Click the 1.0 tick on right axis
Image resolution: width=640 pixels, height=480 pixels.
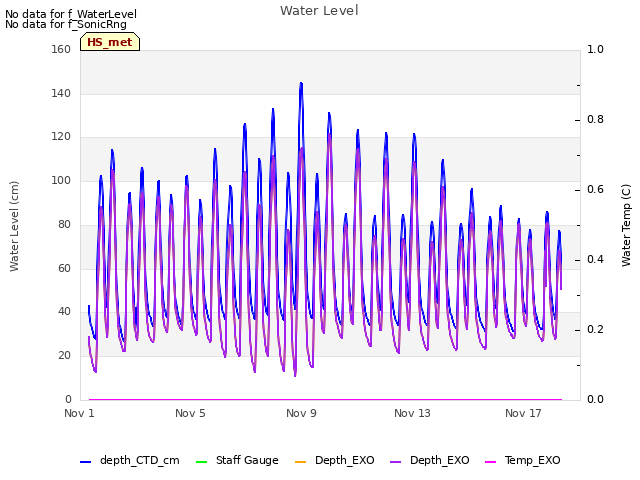click(595, 49)
